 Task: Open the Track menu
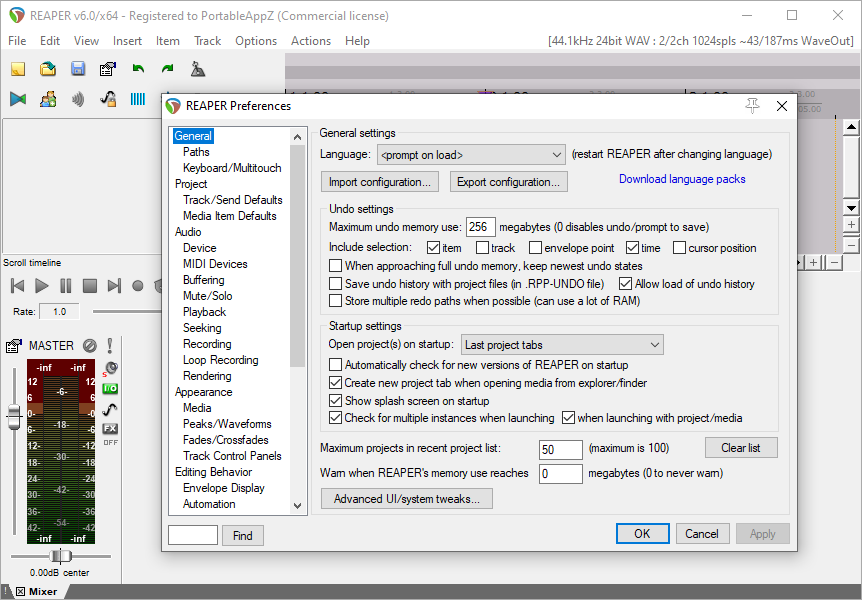pos(207,41)
